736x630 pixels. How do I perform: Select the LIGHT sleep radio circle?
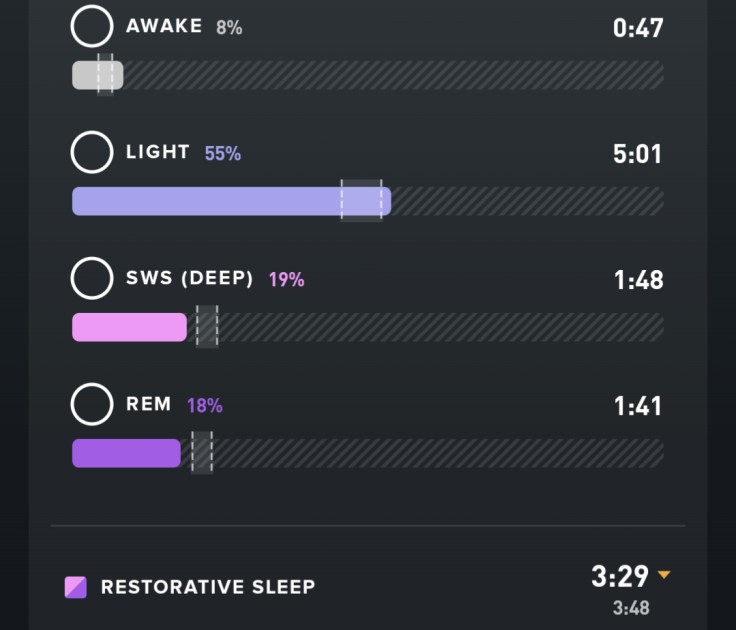92,152
